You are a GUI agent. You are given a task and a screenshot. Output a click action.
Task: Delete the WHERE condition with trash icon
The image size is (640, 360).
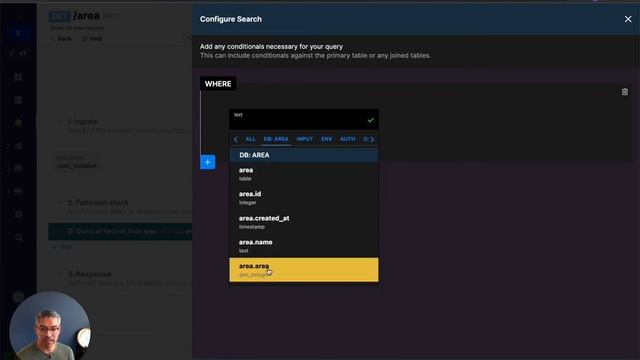(624, 92)
